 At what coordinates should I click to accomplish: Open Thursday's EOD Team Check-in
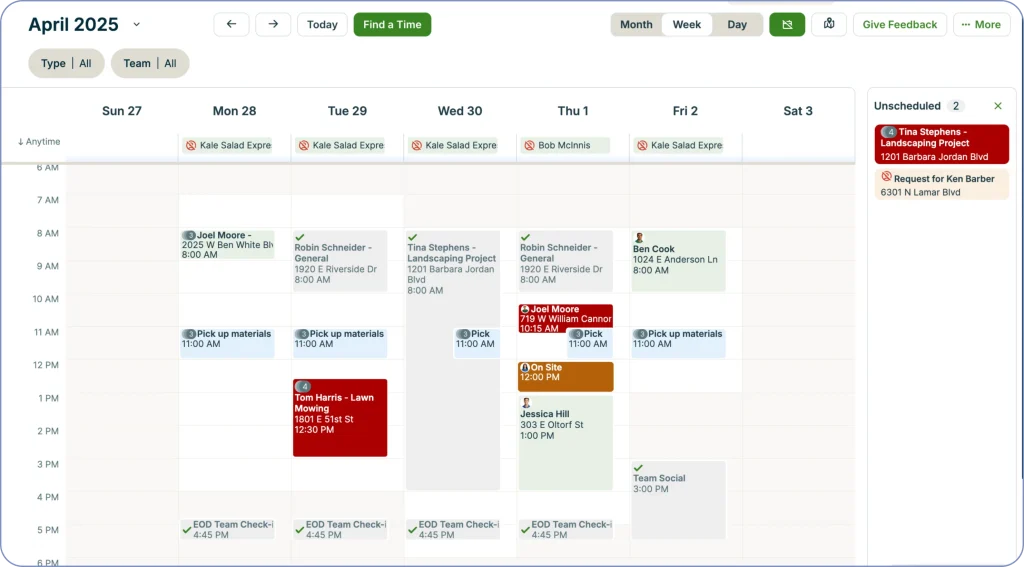[566, 529]
